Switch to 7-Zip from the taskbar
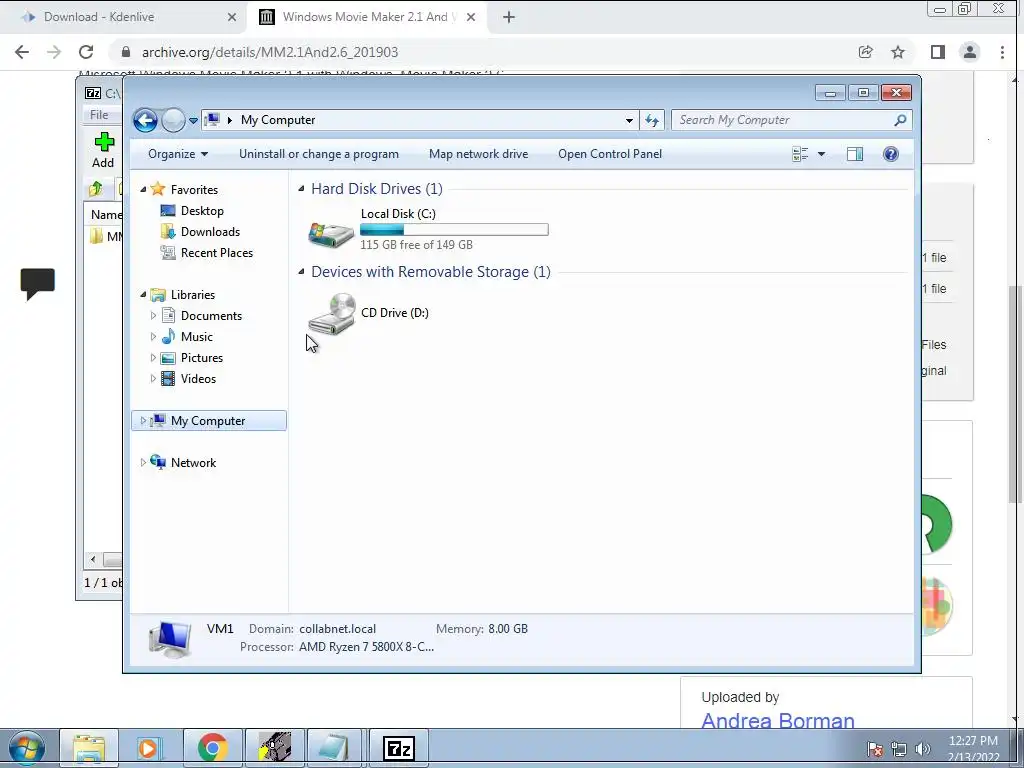Image resolution: width=1024 pixels, height=768 pixels. pyautogui.click(x=399, y=748)
